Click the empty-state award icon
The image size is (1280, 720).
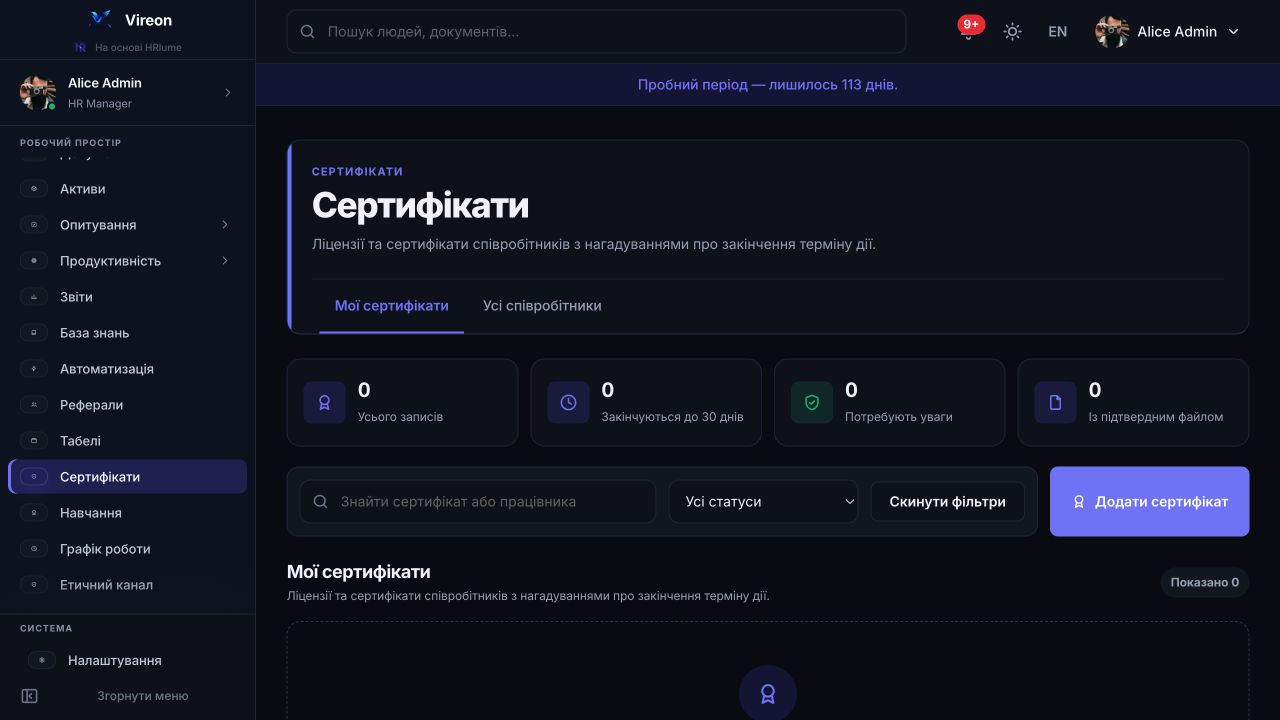tap(768, 693)
